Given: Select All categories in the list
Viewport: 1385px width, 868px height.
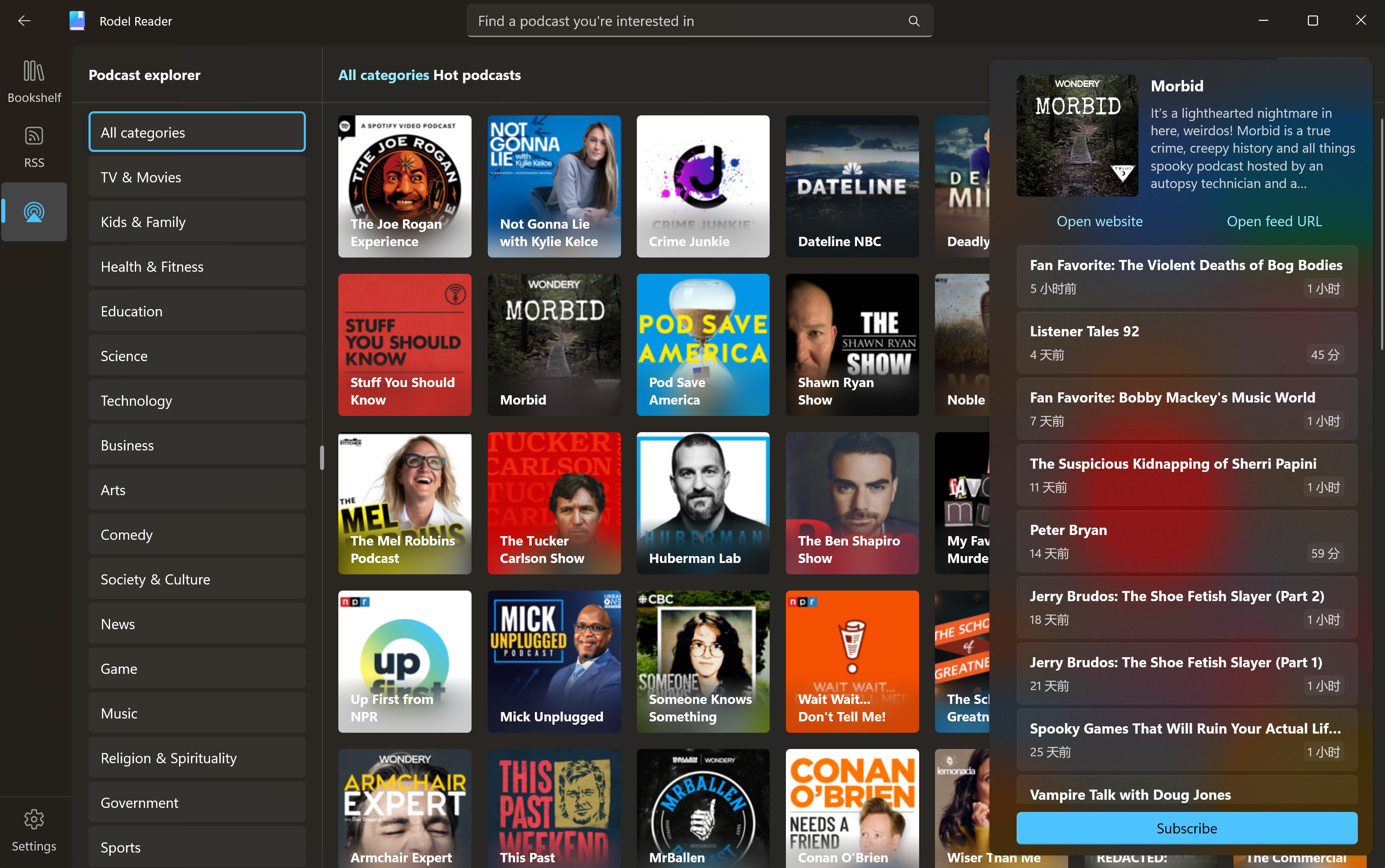Looking at the screenshot, I should tap(197, 132).
